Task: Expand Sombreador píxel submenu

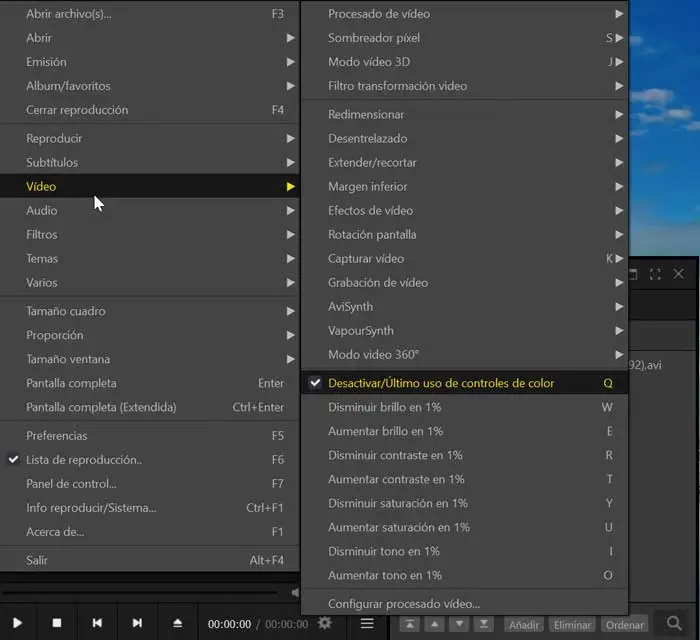Action: 465,38
